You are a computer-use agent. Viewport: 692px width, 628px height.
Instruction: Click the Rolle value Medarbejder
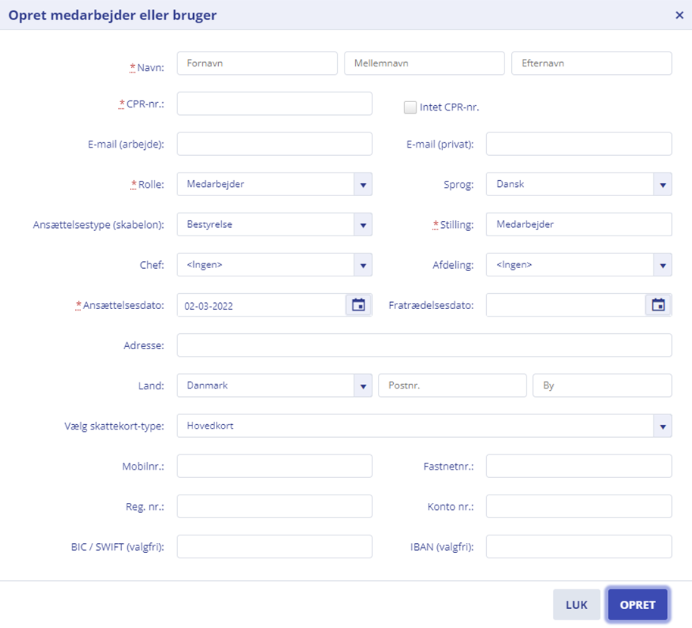[215, 184]
